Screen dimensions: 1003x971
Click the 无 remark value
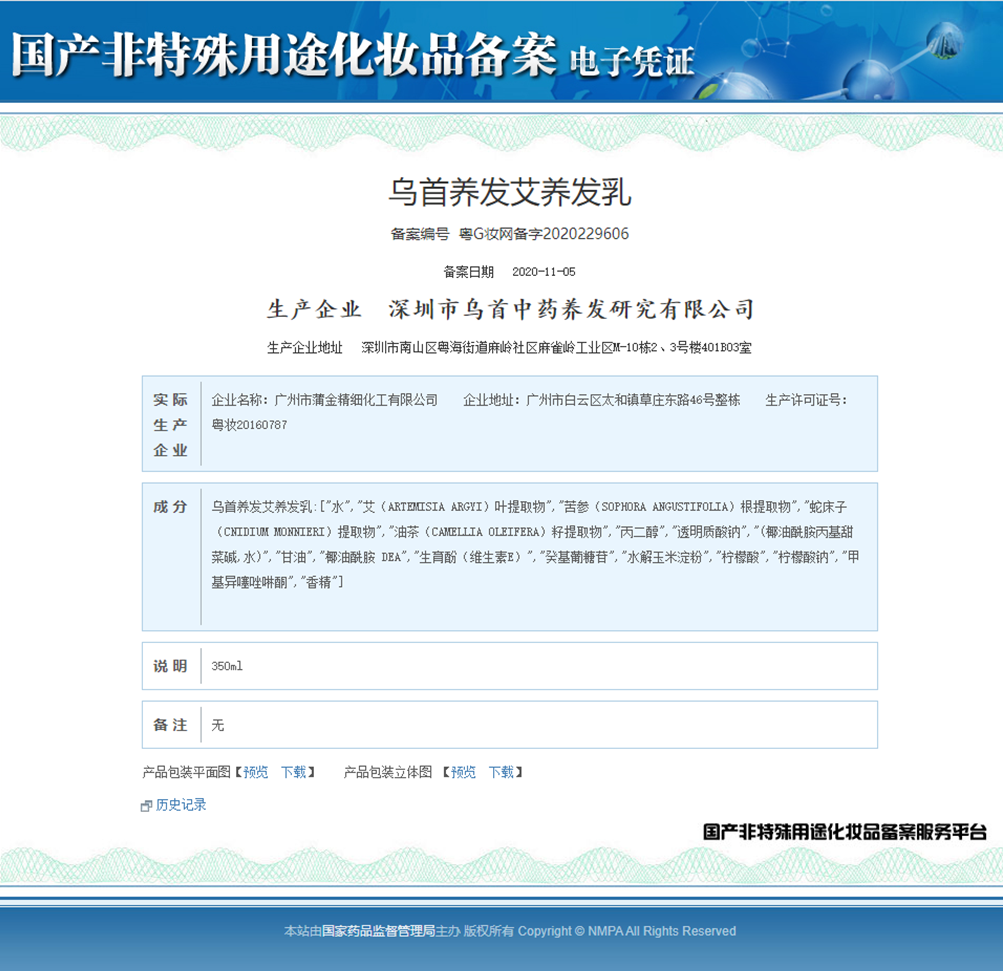[218, 725]
